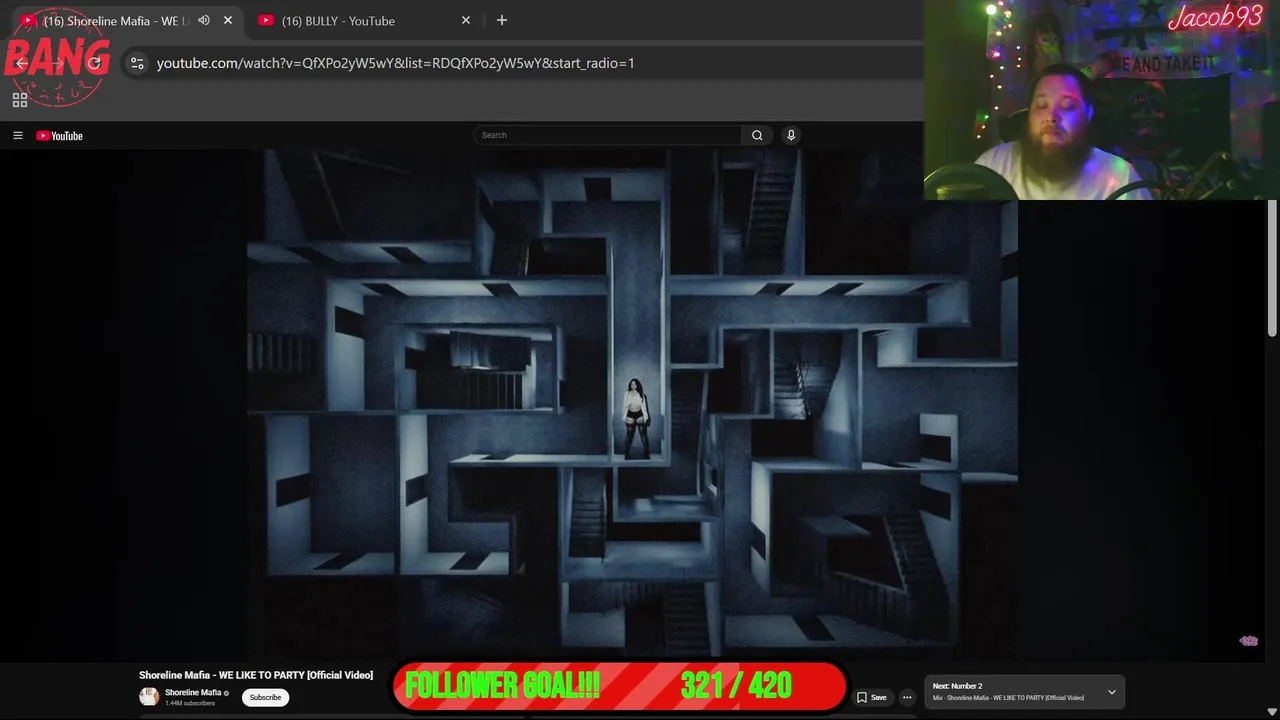Click the page vertical scrollbar thumb
This screenshot has width=1280, height=720.
[1272, 268]
